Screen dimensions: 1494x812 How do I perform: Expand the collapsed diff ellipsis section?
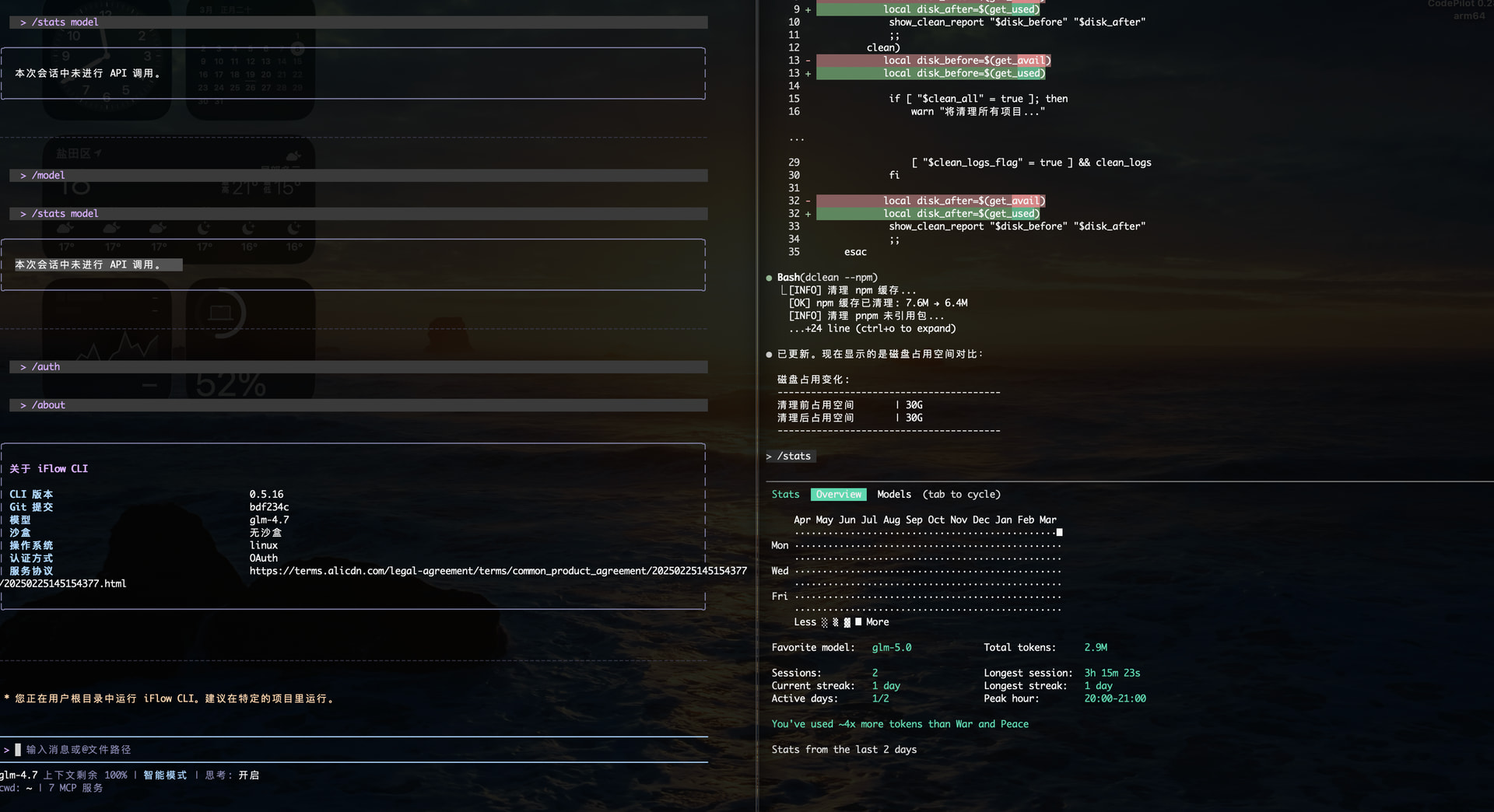[x=797, y=138]
